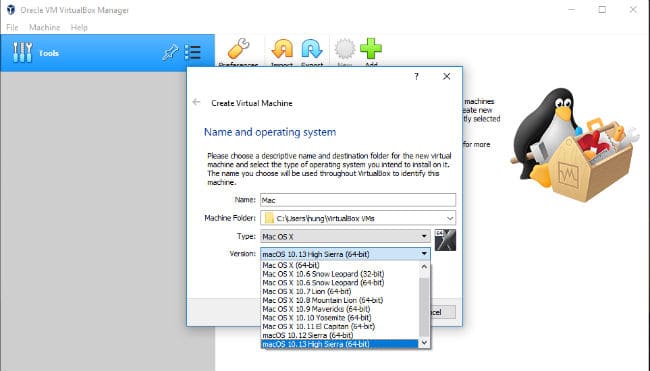Choose Mac OS X (64-bit) from list
Screen dimensions: 650x371
(340, 265)
